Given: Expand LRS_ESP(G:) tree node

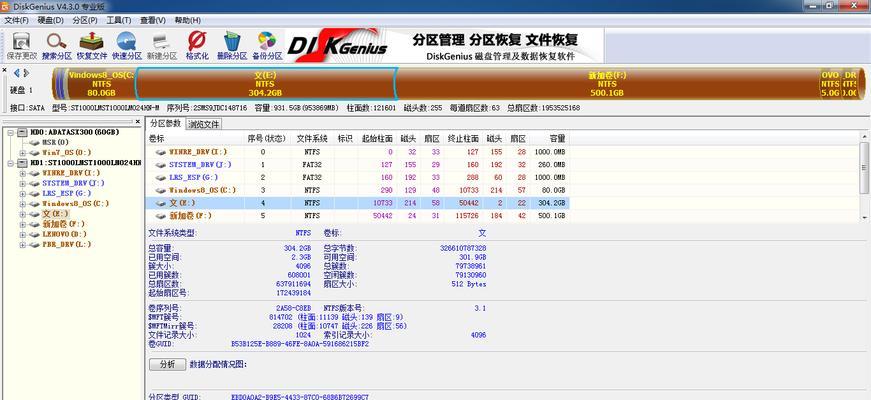Looking at the screenshot, I should pos(23,193).
